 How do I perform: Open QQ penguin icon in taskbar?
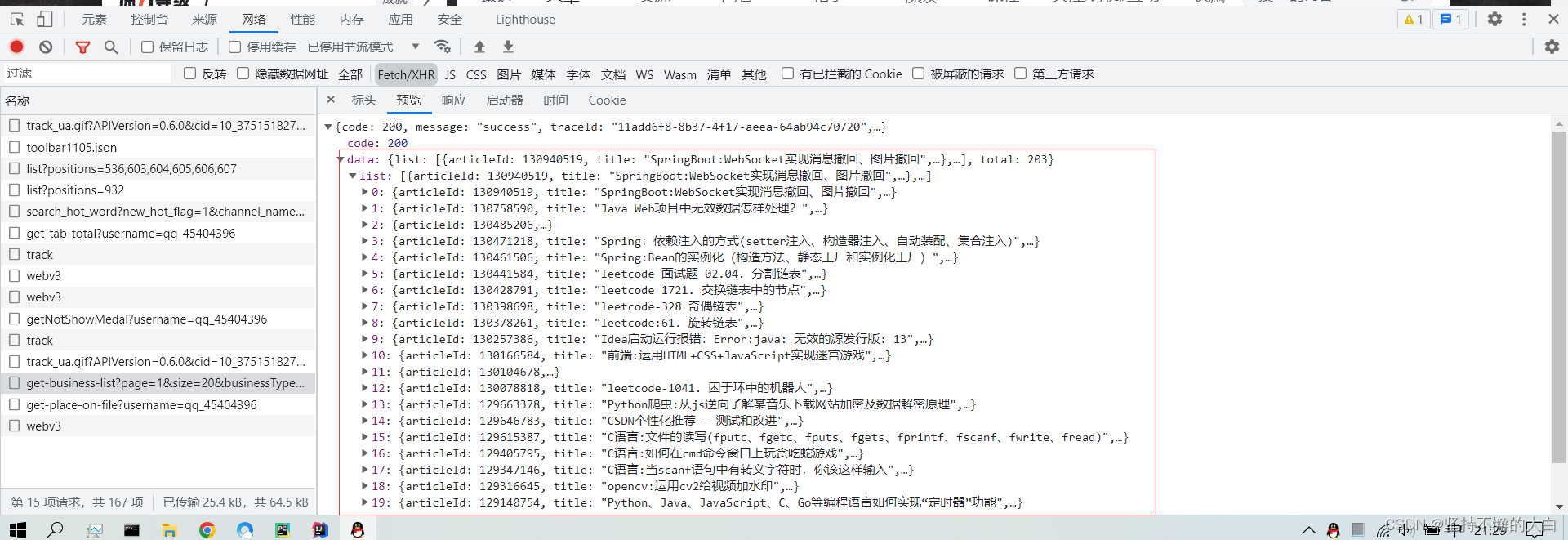click(357, 530)
